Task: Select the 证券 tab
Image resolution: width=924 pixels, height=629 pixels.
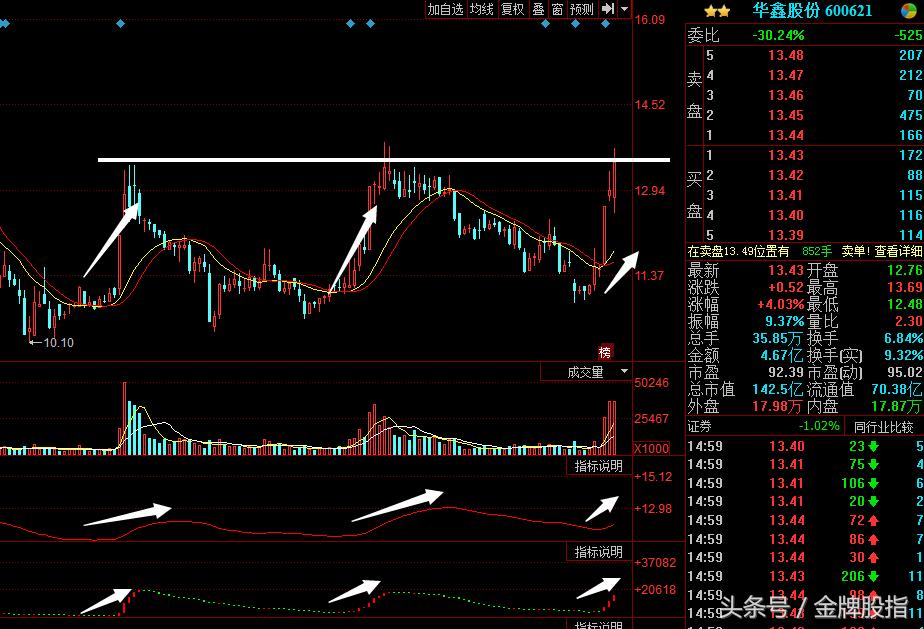Action: (x=699, y=426)
